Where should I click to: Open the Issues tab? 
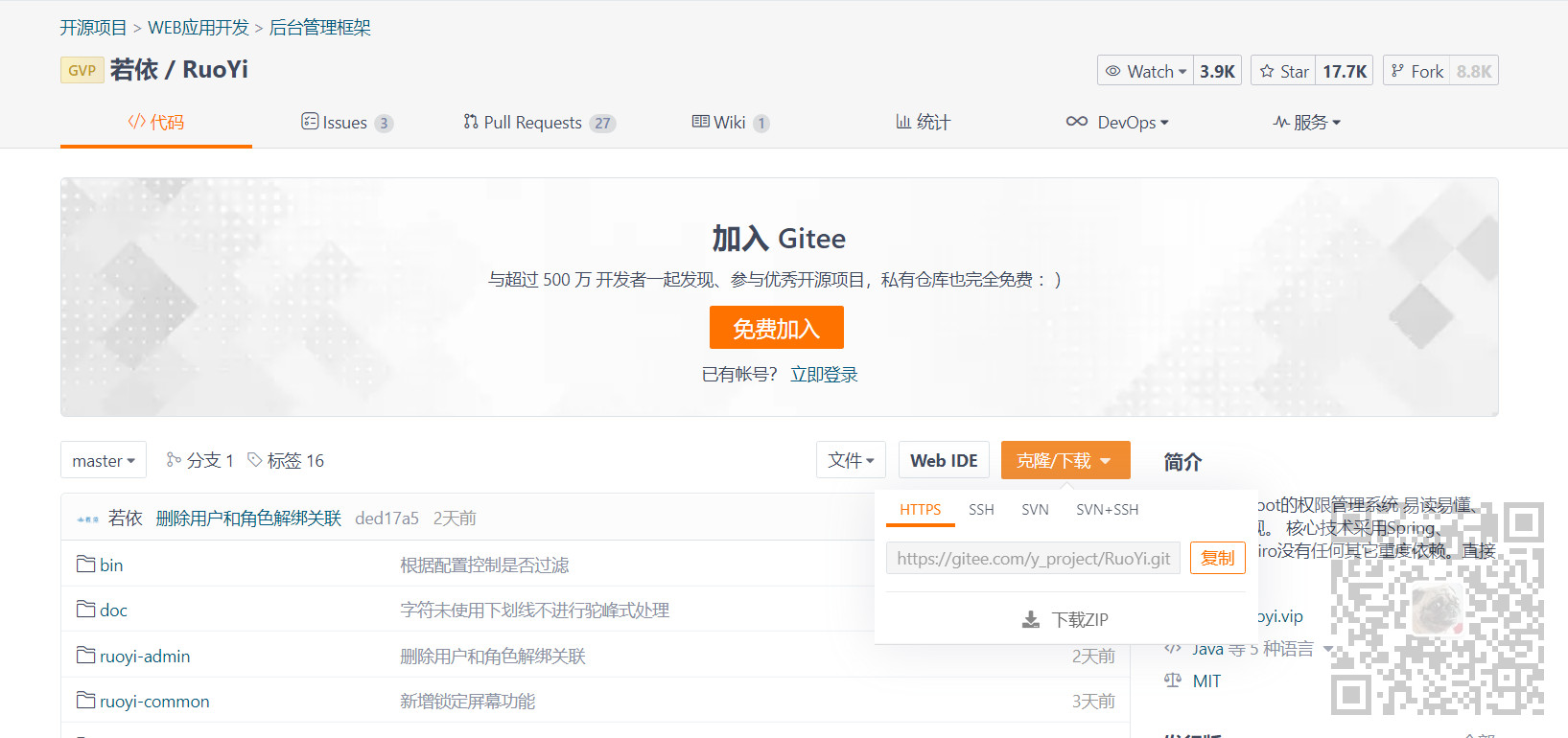[347, 122]
